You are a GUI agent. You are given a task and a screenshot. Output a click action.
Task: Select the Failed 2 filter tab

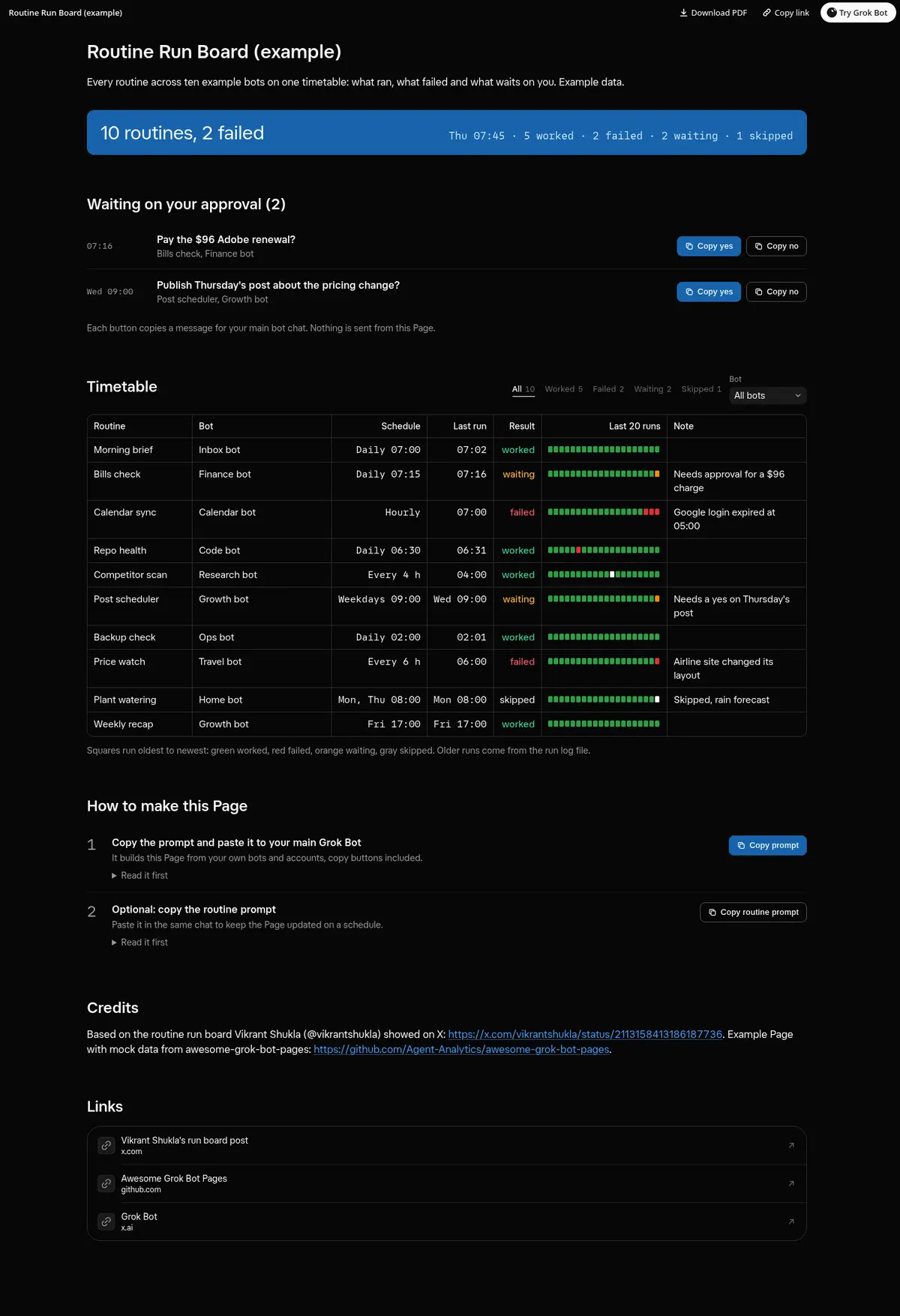[x=608, y=389]
